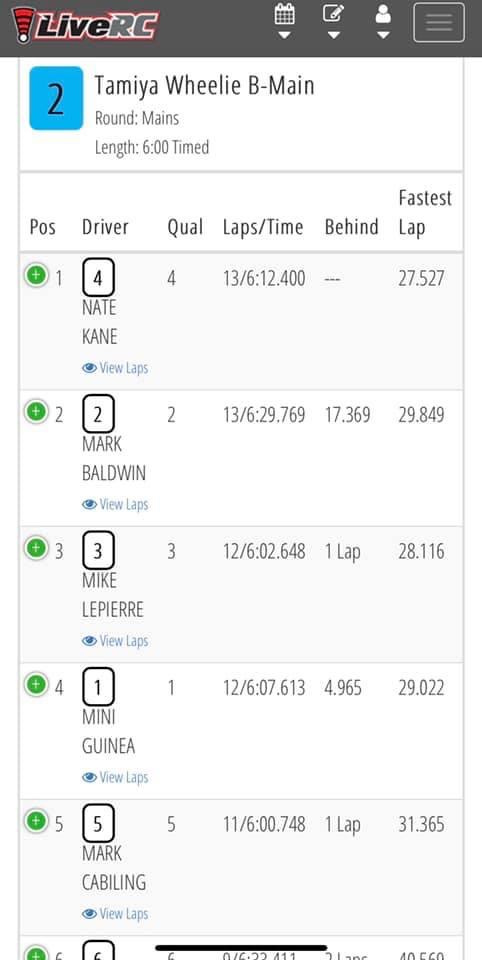Click car number 5 badge for Mark Cabiling

point(98,825)
